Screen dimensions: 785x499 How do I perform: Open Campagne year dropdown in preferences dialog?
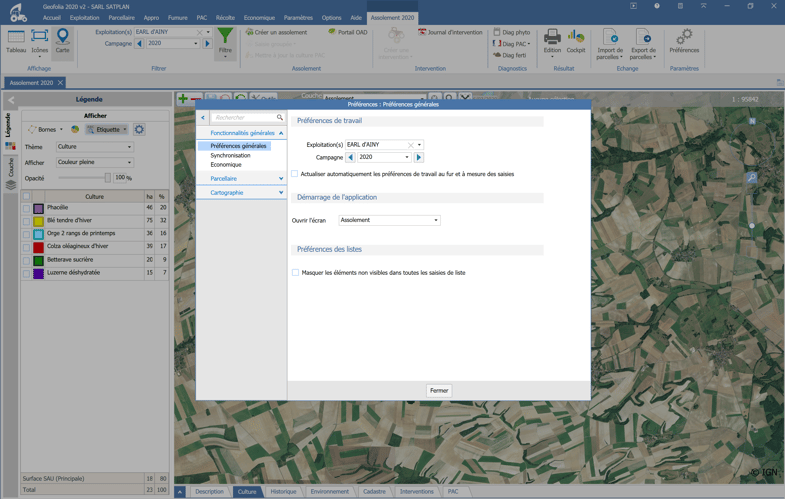pos(407,157)
